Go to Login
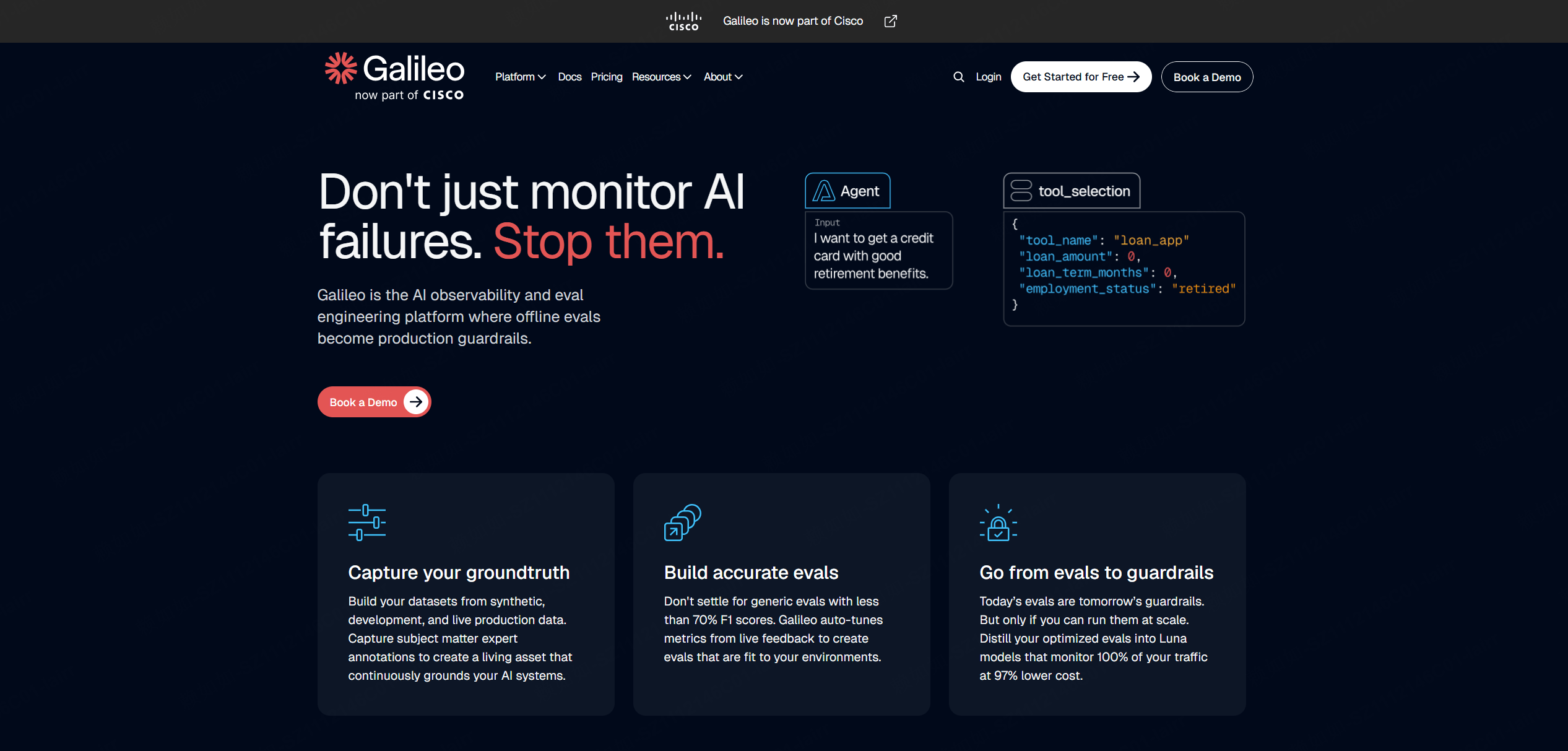Viewport: 1568px width, 751px height. coord(989,77)
